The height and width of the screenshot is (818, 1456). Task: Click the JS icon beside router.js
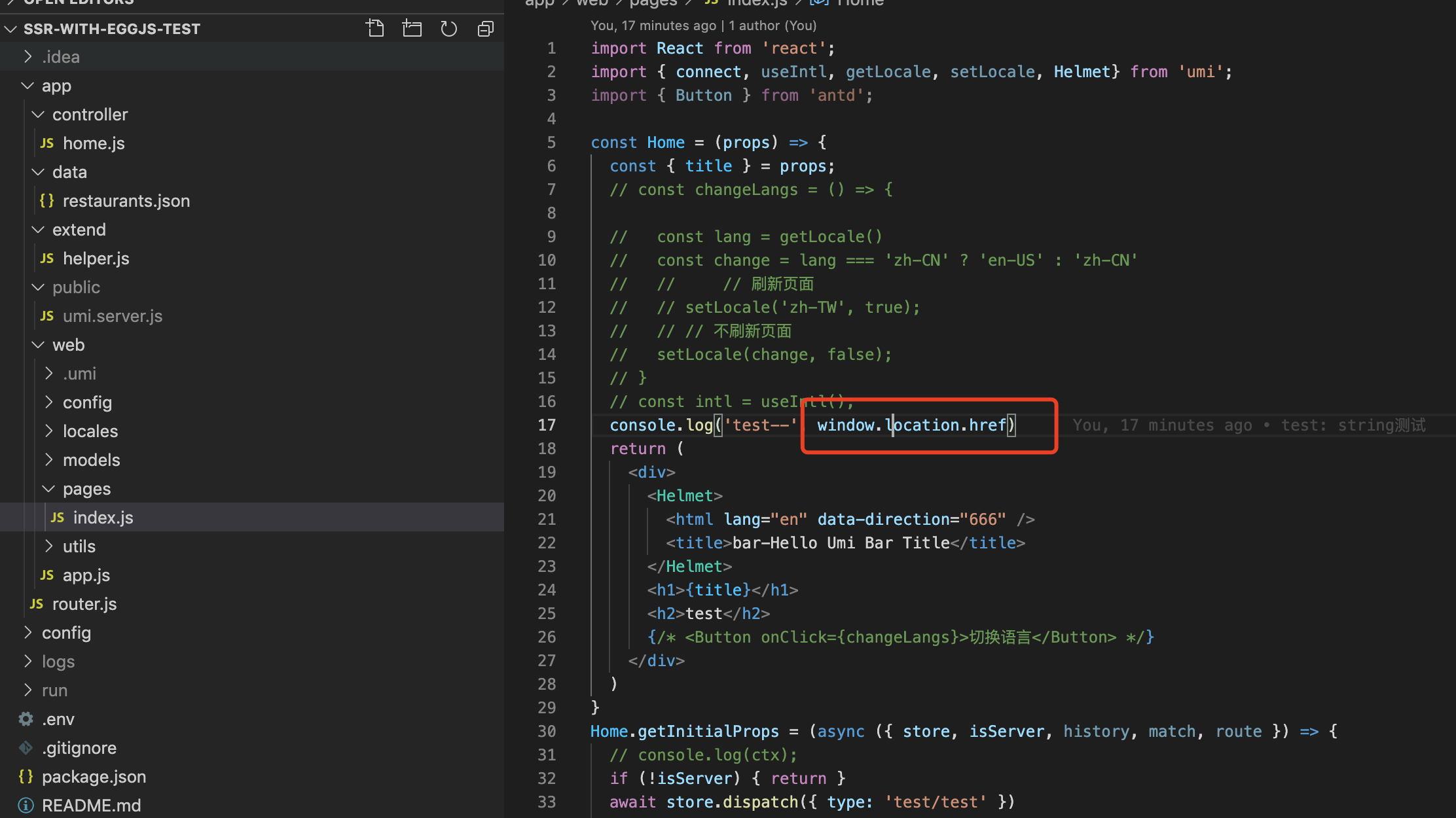36,603
